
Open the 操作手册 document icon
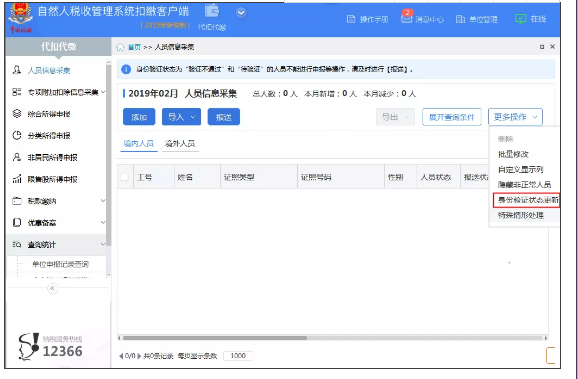coord(351,19)
